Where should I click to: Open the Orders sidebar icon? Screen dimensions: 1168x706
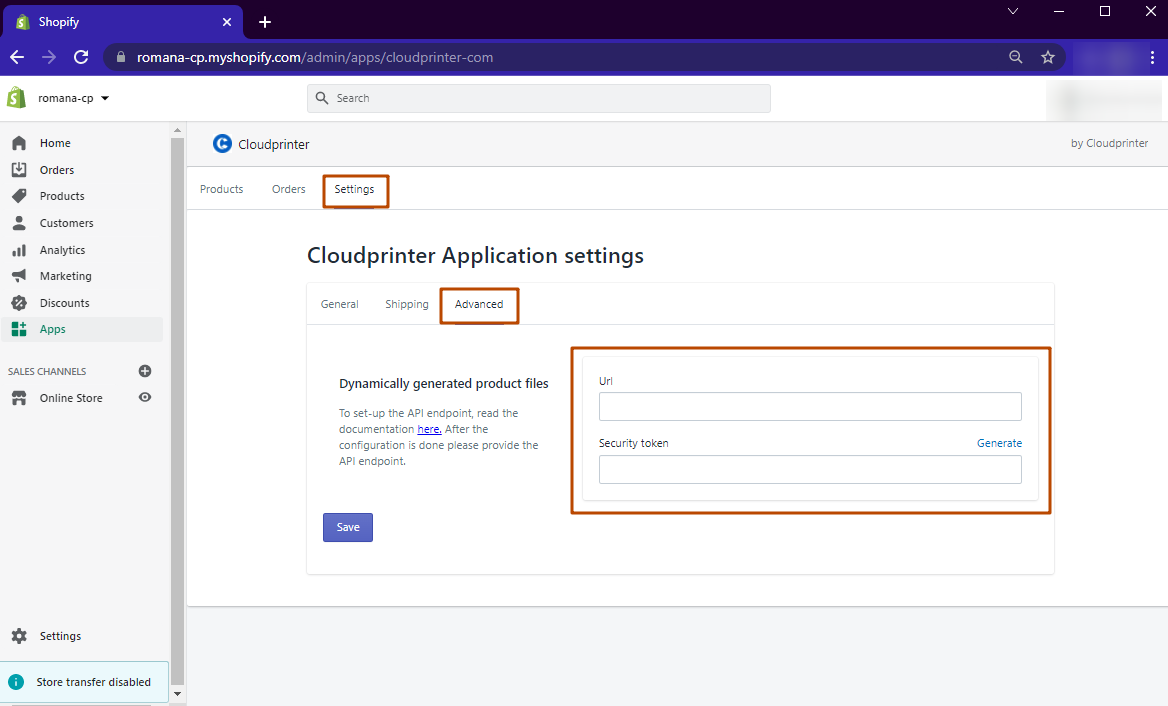pyautogui.click(x=19, y=170)
